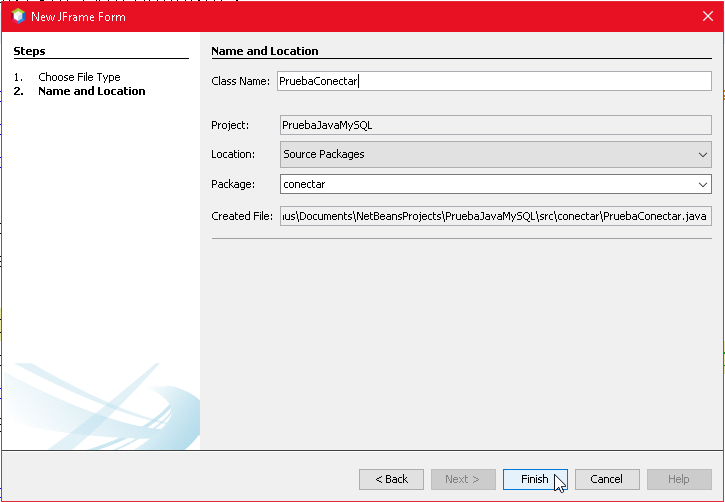725x502 pixels.
Task: Click the New JFrame Form title text
Action: tap(78, 17)
